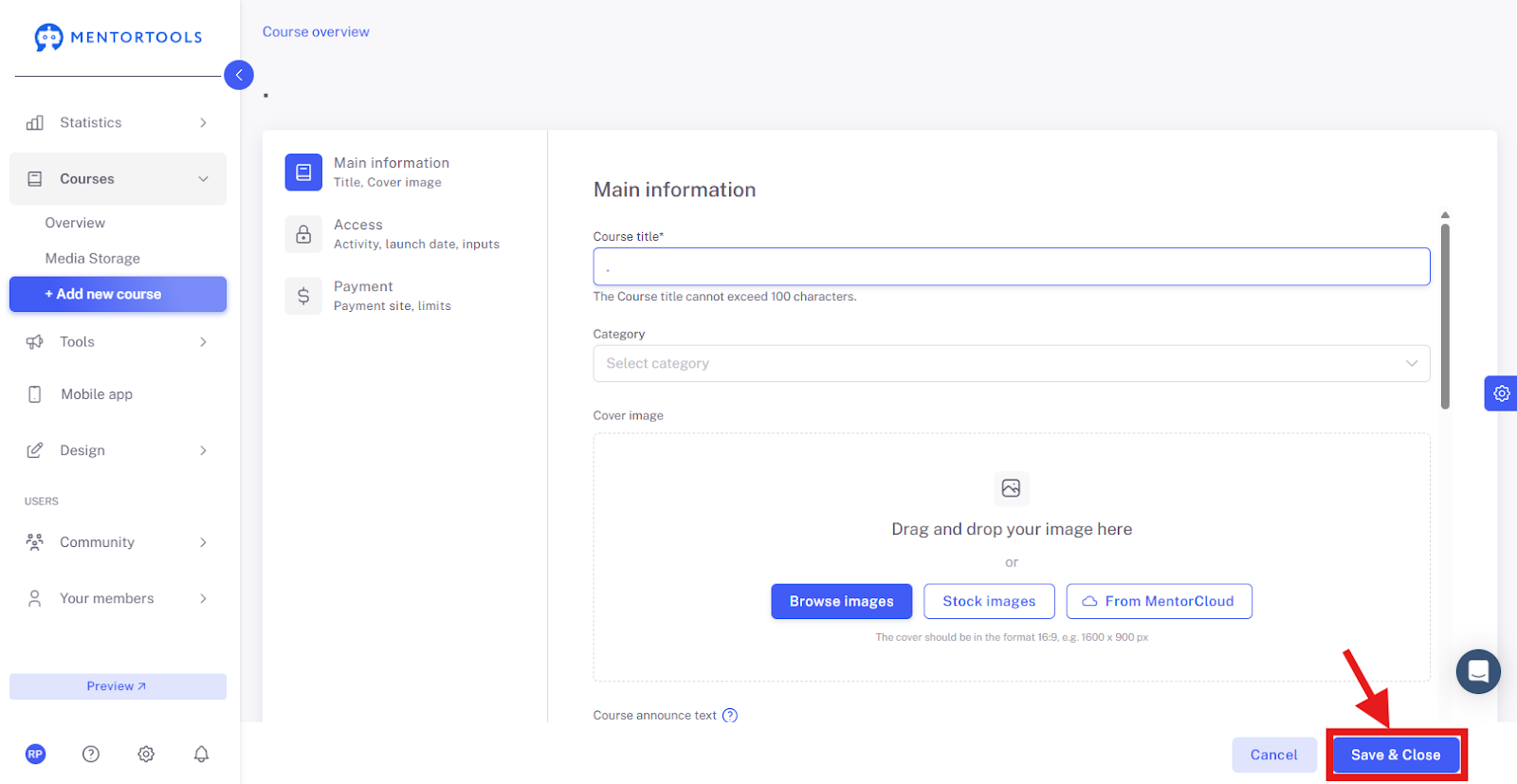This screenshot has height=784, width=1517.
Task: Click the Statistics label in sidebar
Action: click(x=90, y=122)
